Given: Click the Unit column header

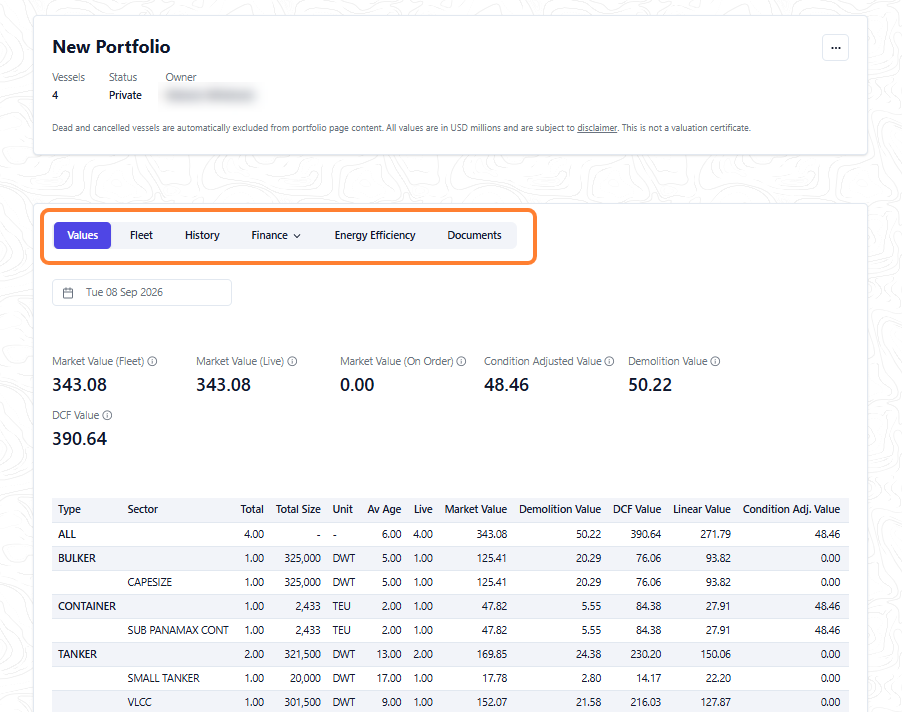Looking at the screenshot, I should [x=342, y=510].
